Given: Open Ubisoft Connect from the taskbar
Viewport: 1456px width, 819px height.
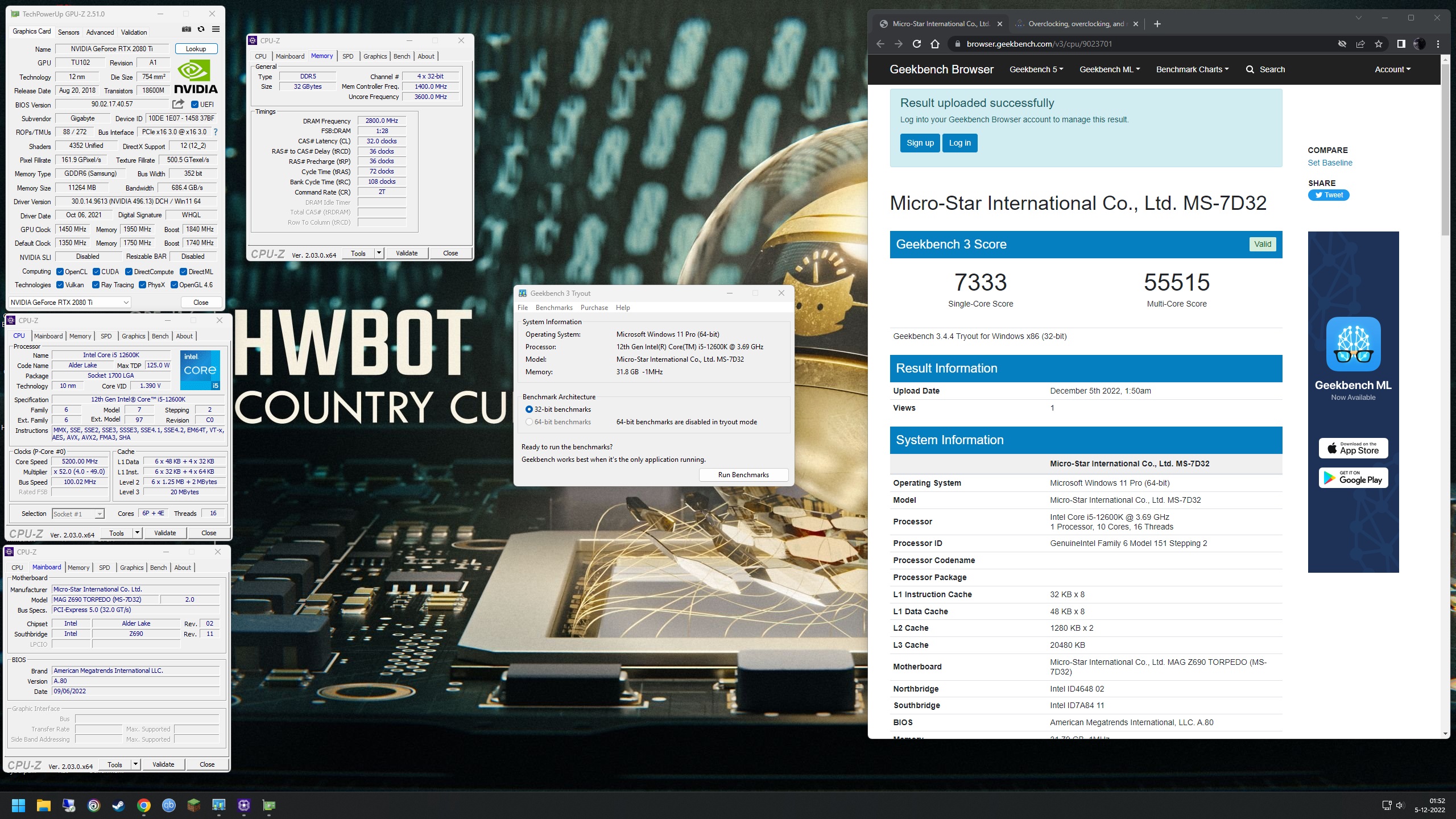Looking at the screenshot, I should coord(93,805).
